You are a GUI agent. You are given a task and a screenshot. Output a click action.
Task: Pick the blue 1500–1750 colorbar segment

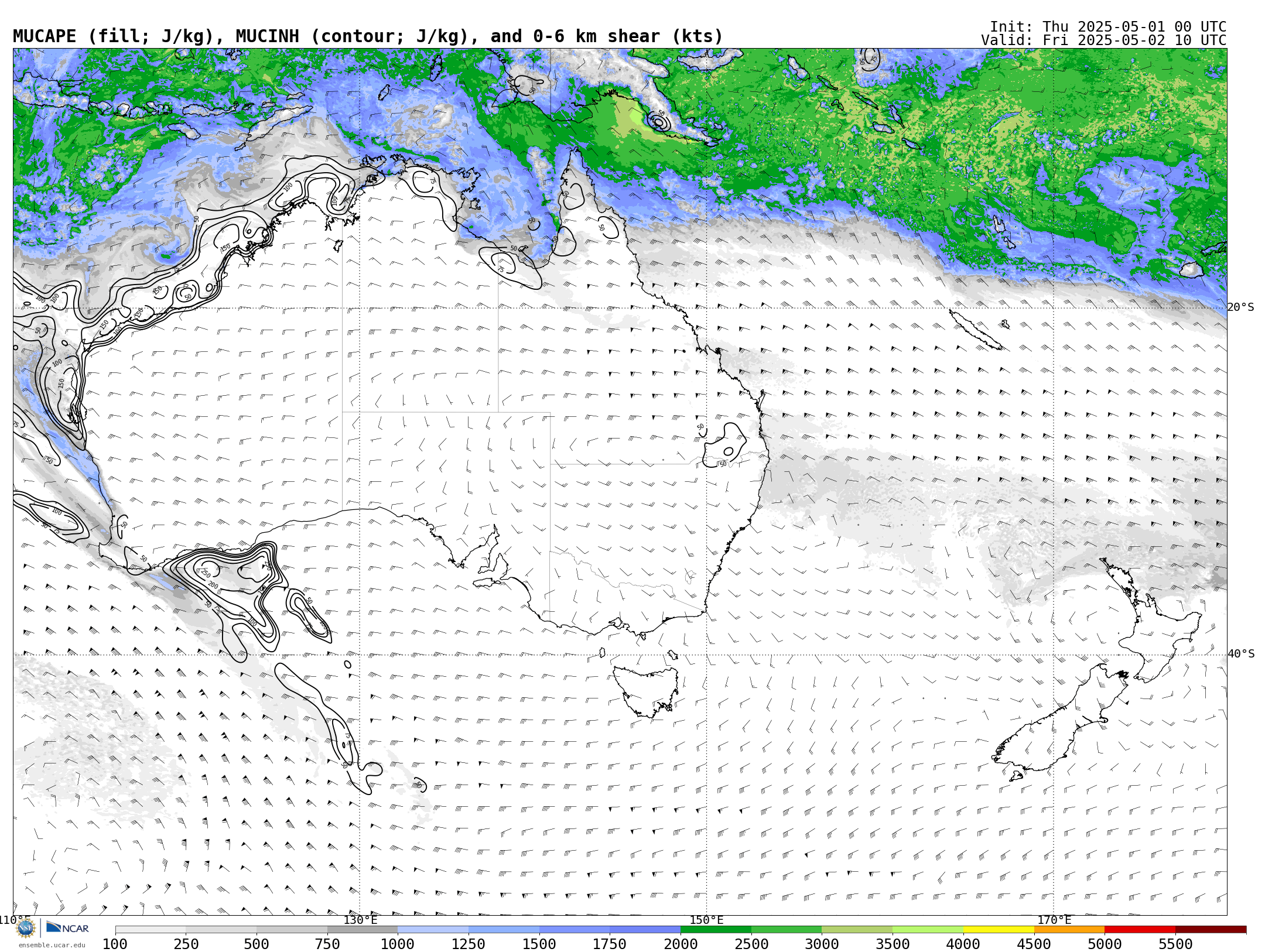(x=575, y=930)
